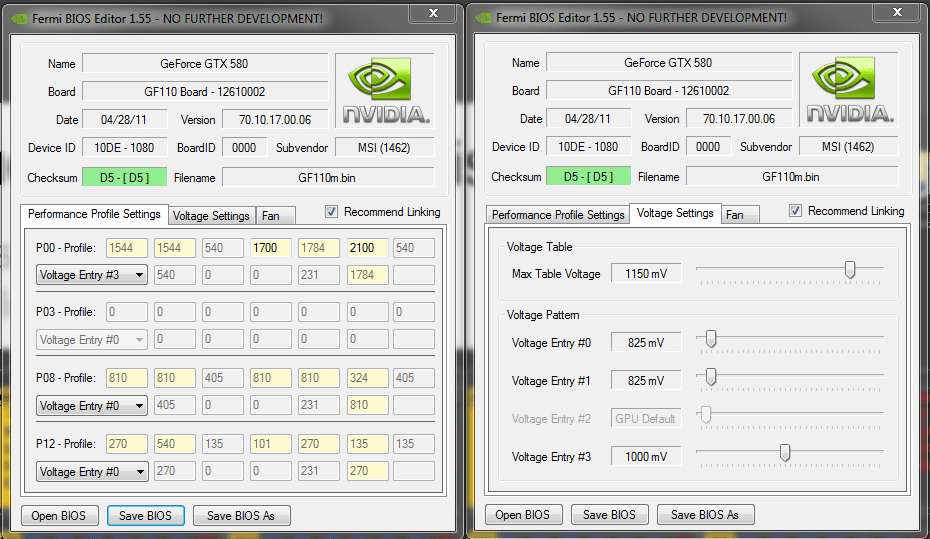Click the right window's title bar app icon
The image size is (930, 539).
[483, 18]
